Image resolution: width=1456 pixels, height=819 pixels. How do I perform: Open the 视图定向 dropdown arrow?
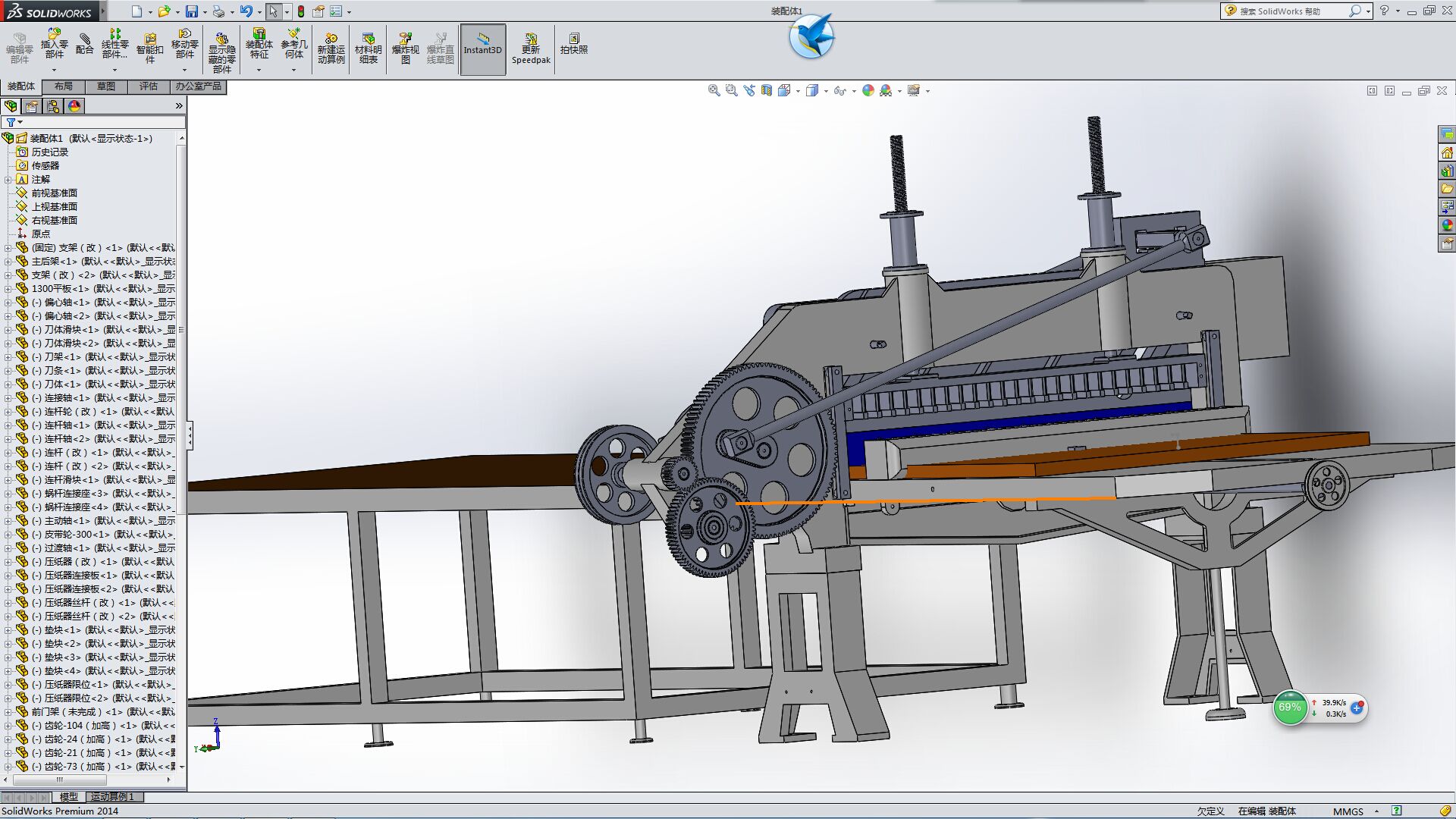tap(798, 89)
